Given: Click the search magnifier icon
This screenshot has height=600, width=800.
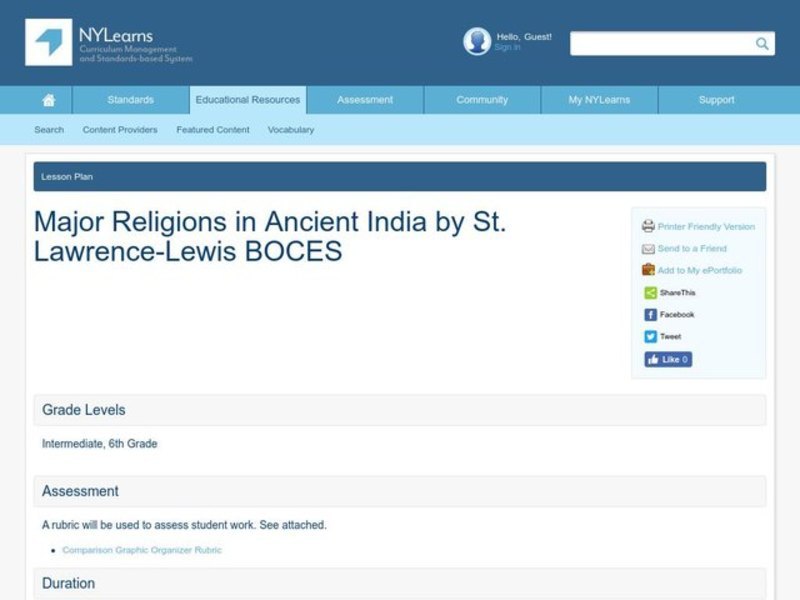Looking at the screenshot, I should point(761,43).
